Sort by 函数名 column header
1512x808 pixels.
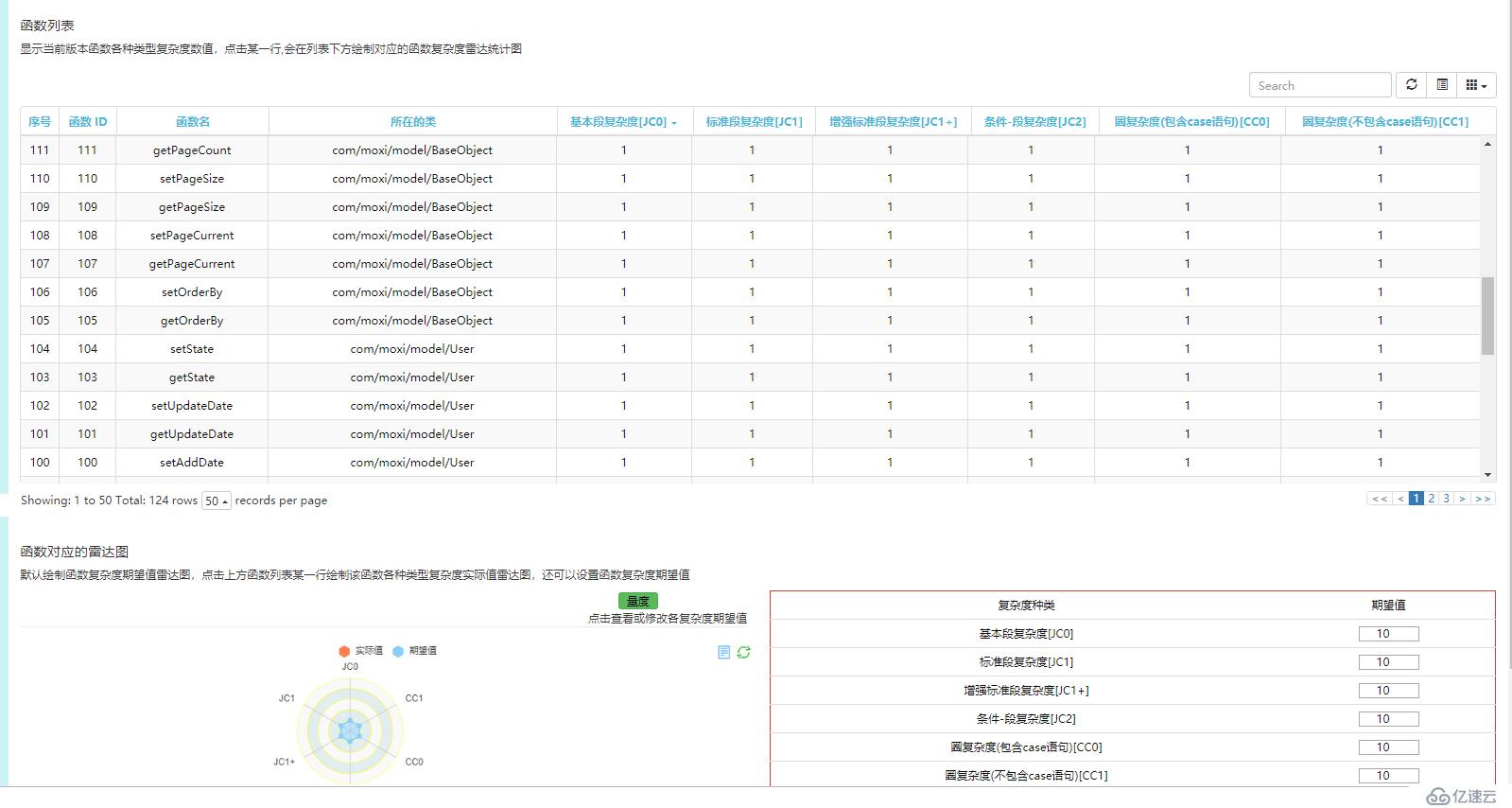click(x=193, y=122)
